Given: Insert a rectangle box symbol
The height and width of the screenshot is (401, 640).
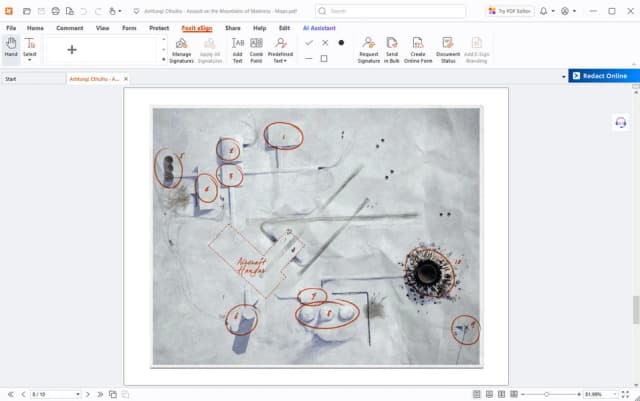Looking at the screenshot, I should pos(324,59).
